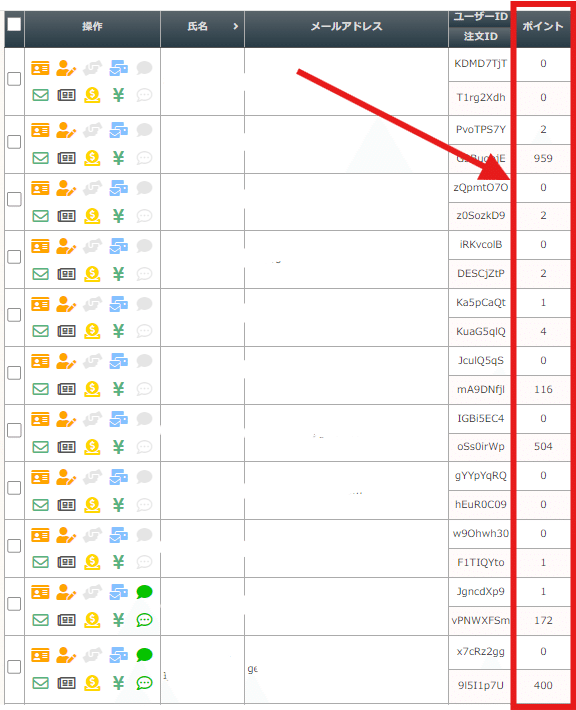This screenshot has width=576, height=710.
Task: Click yellow dollar coin icon in T1rg2Xdh row
Action: pyautogui.click(x=92, y=95)
